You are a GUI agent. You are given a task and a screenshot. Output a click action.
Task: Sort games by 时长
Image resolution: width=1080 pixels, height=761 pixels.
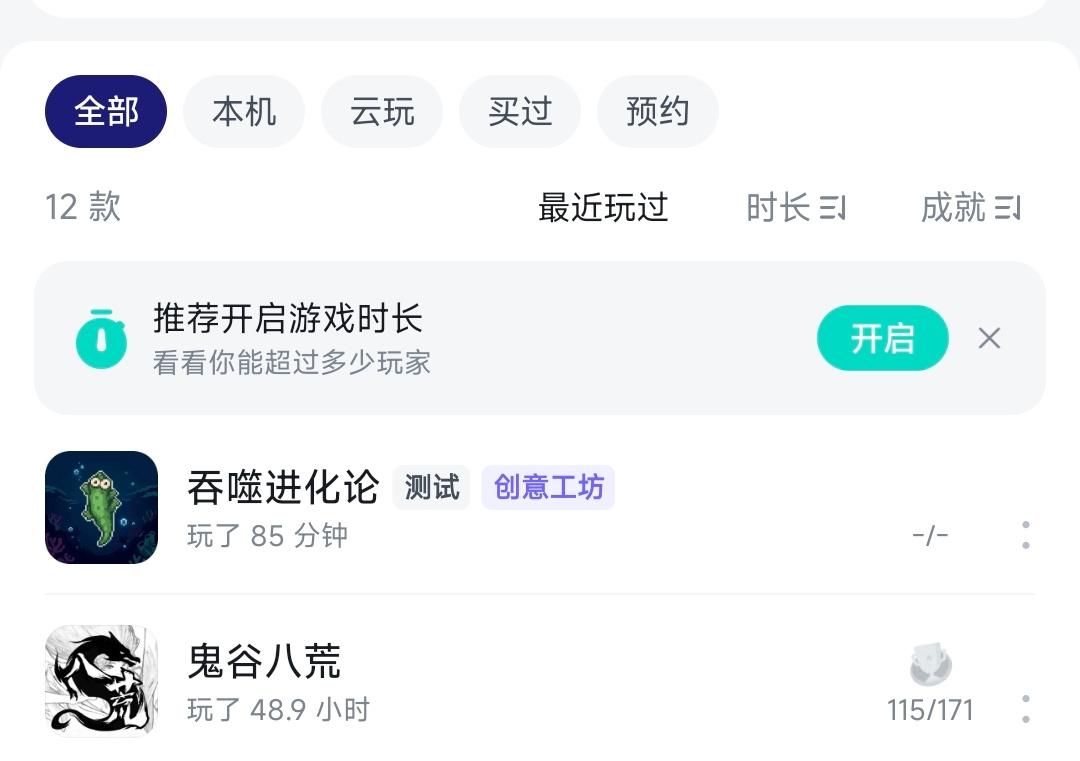click(796, 207)
